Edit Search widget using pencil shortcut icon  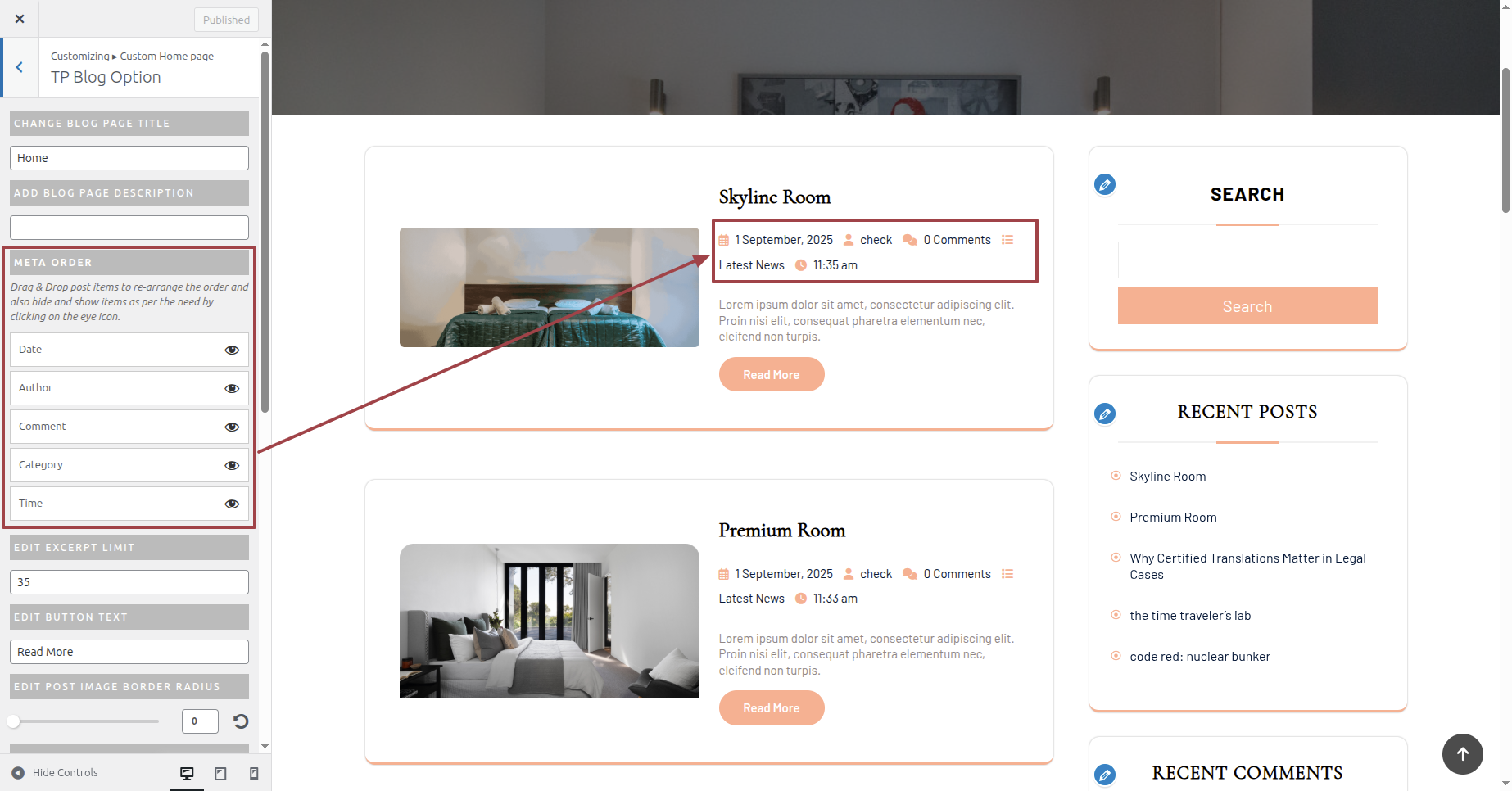point(1105,184)
